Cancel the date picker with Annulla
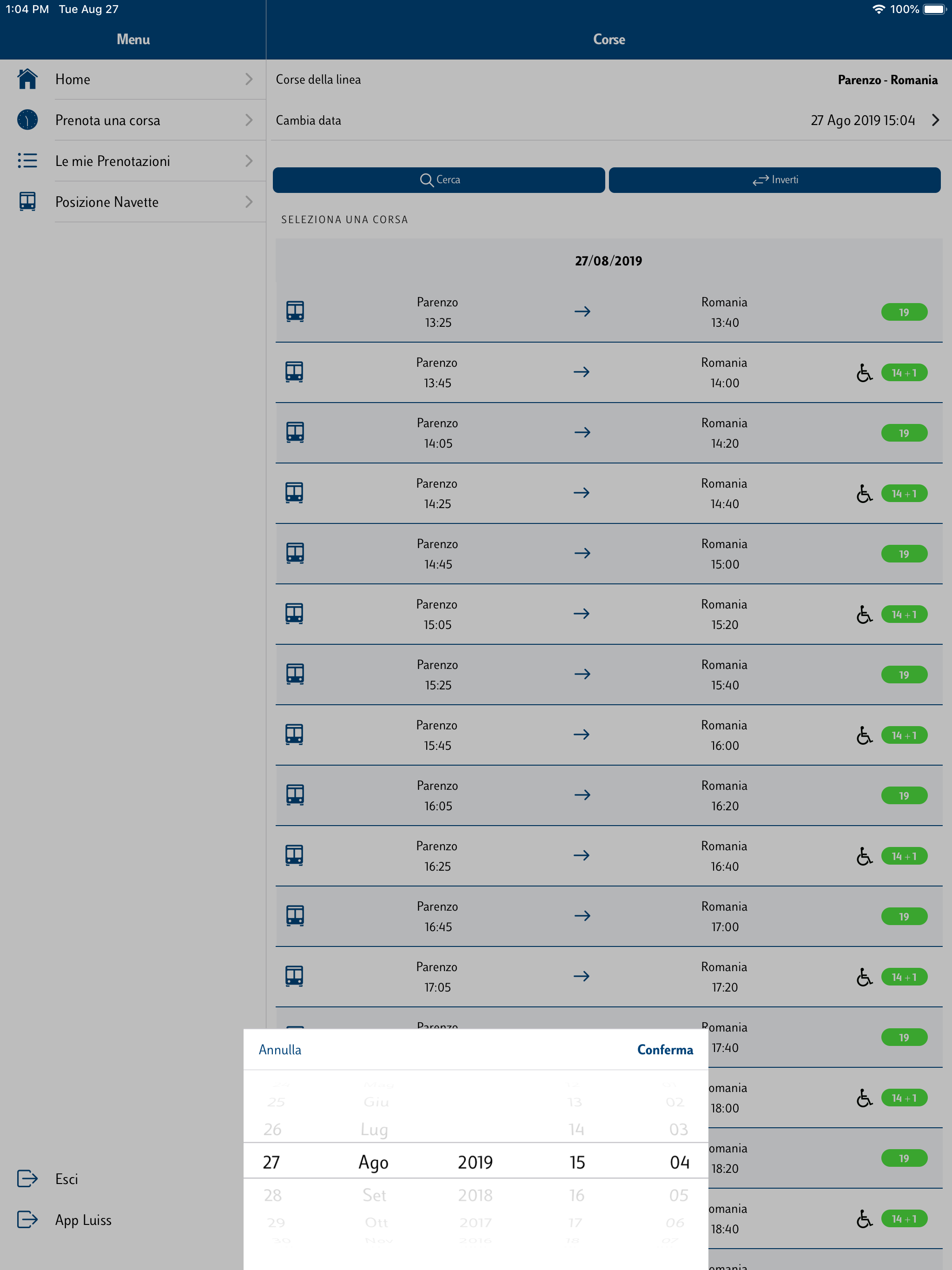Image resolution: width=952 pixels, height=1270 pixels. click(280, 1050)
